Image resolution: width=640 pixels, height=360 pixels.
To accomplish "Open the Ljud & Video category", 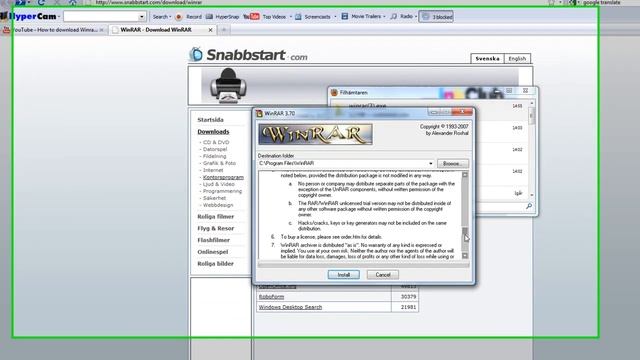I will tap(218, 184).
